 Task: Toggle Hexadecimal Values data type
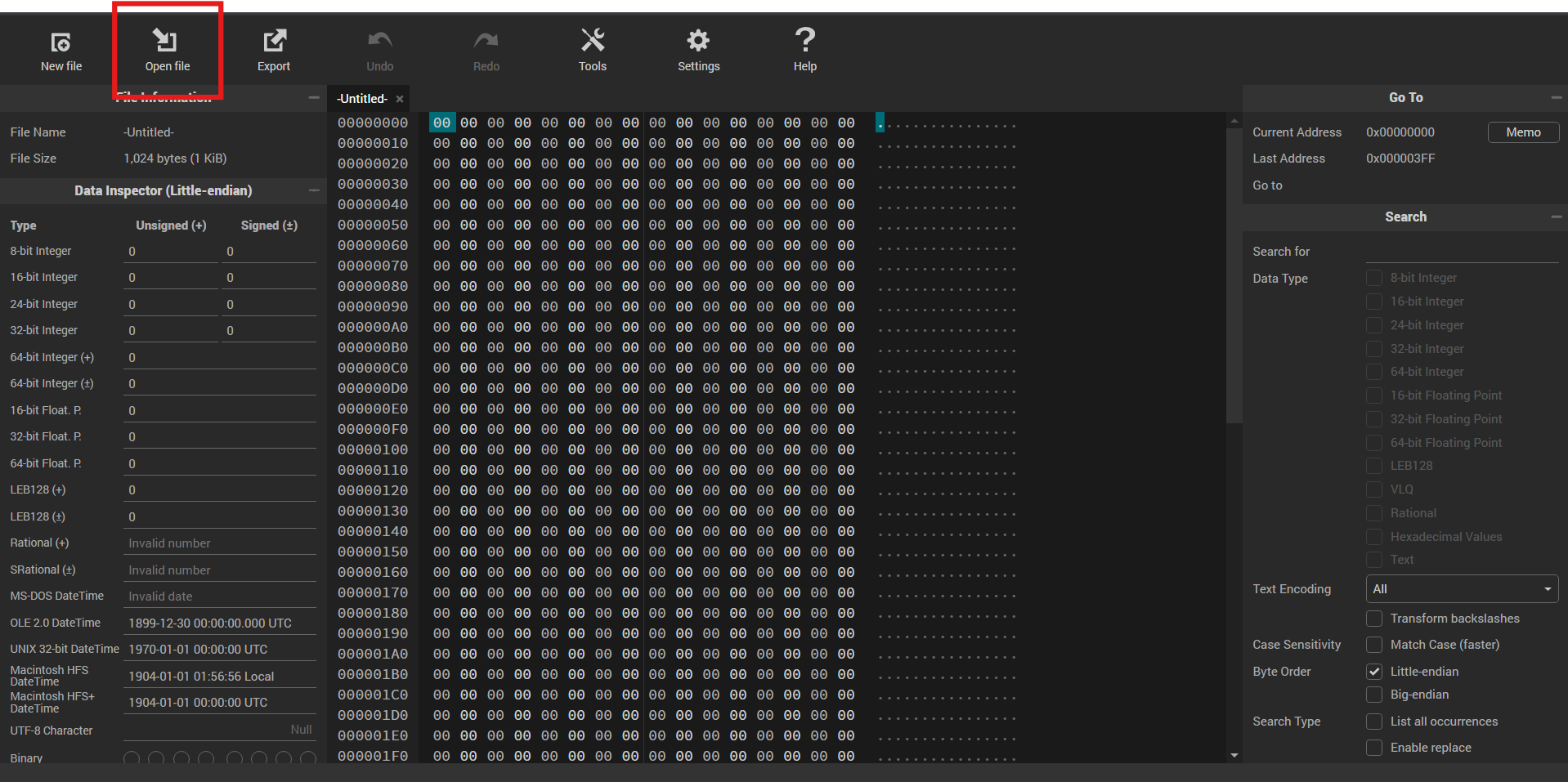pyautogui.click(x=1374, y=537)
